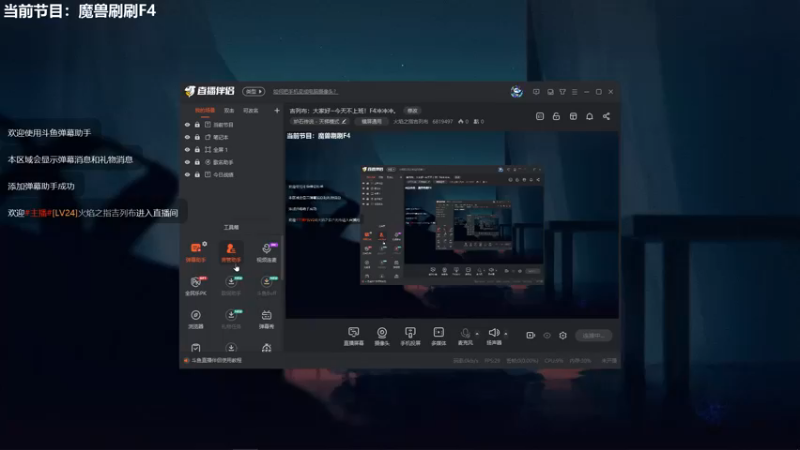Screen dimensions: 800x450
Task: Click the unlock padlock icon in header
Action: click(556, 116)
